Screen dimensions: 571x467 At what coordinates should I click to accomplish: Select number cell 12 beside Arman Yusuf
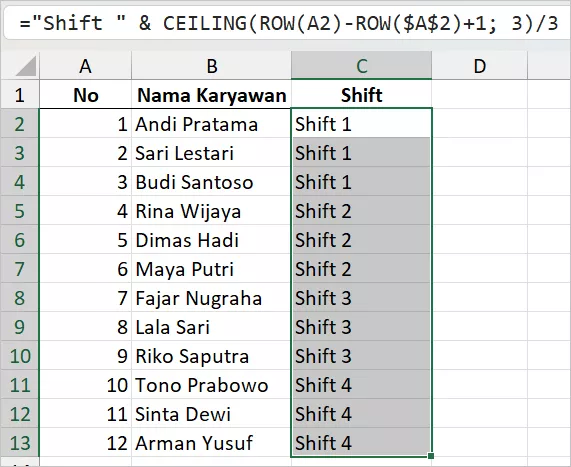(x=85, y=443)
